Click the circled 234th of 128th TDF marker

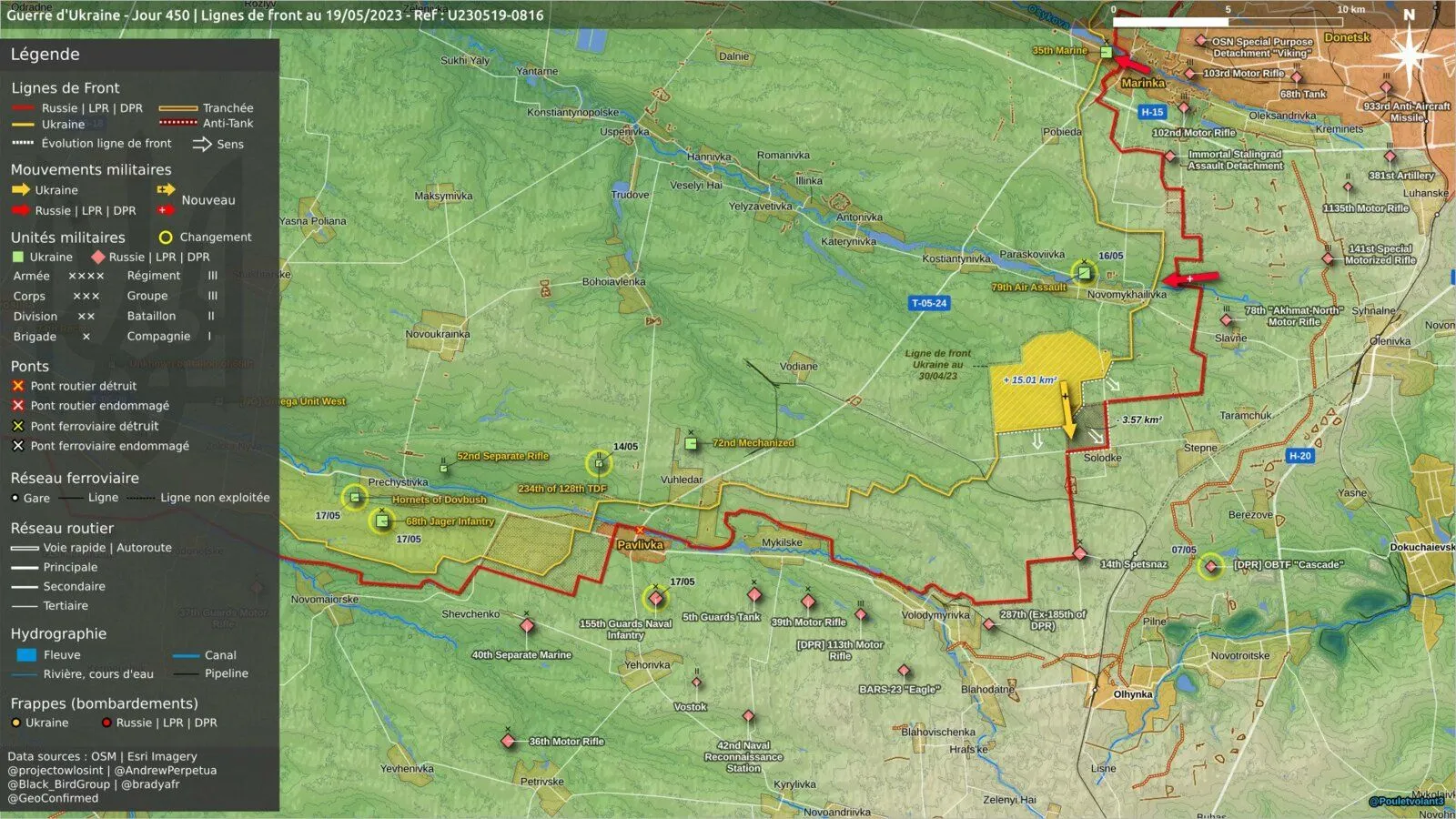(x=599, y=463)
